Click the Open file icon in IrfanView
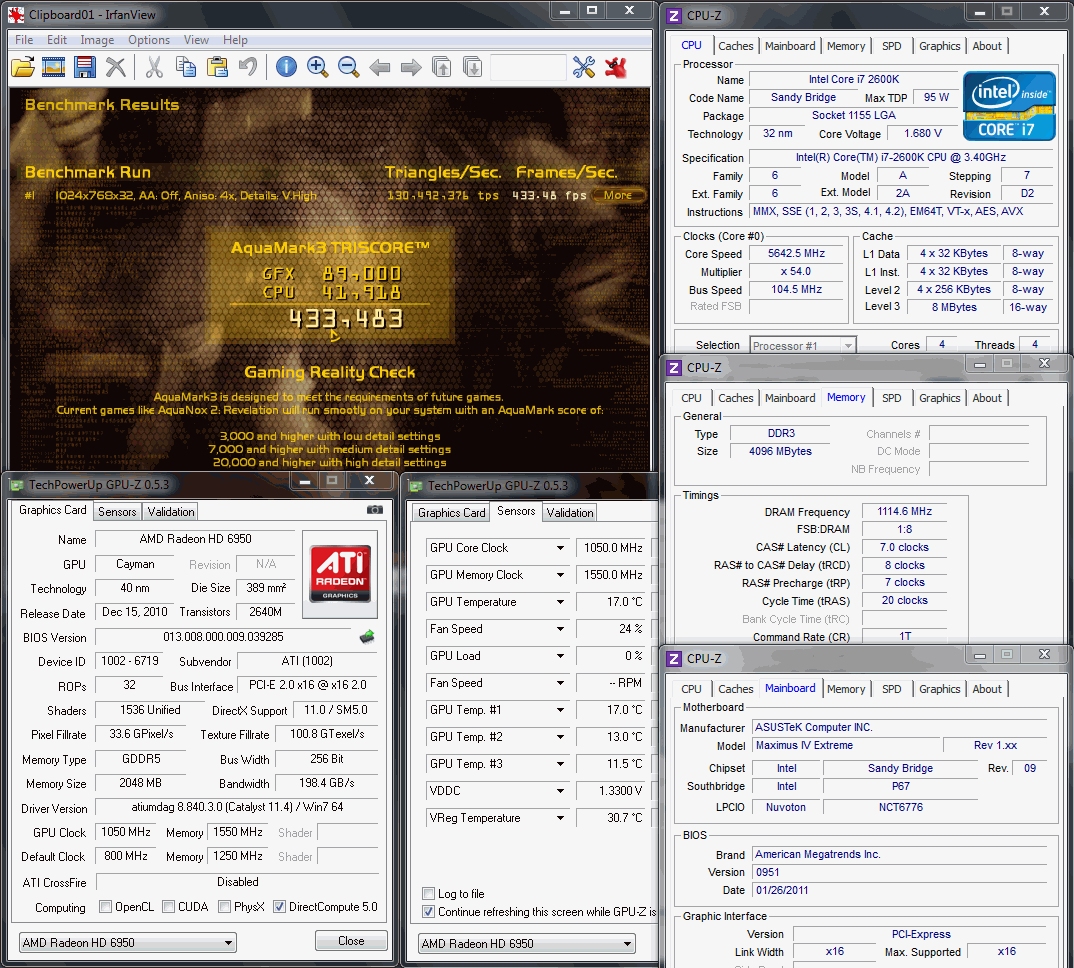Image resolution: width=1074 pixels, height=968 pixels. (x=23, y=67)
